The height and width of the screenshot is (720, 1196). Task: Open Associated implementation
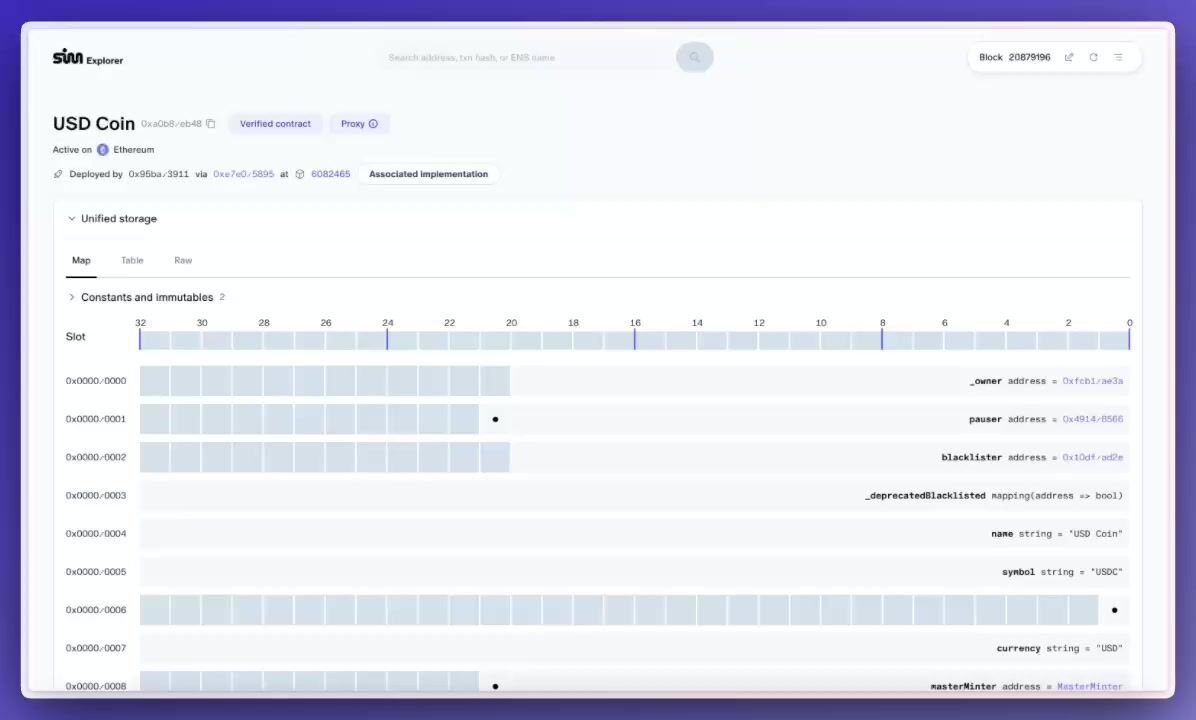coord(428,174)
